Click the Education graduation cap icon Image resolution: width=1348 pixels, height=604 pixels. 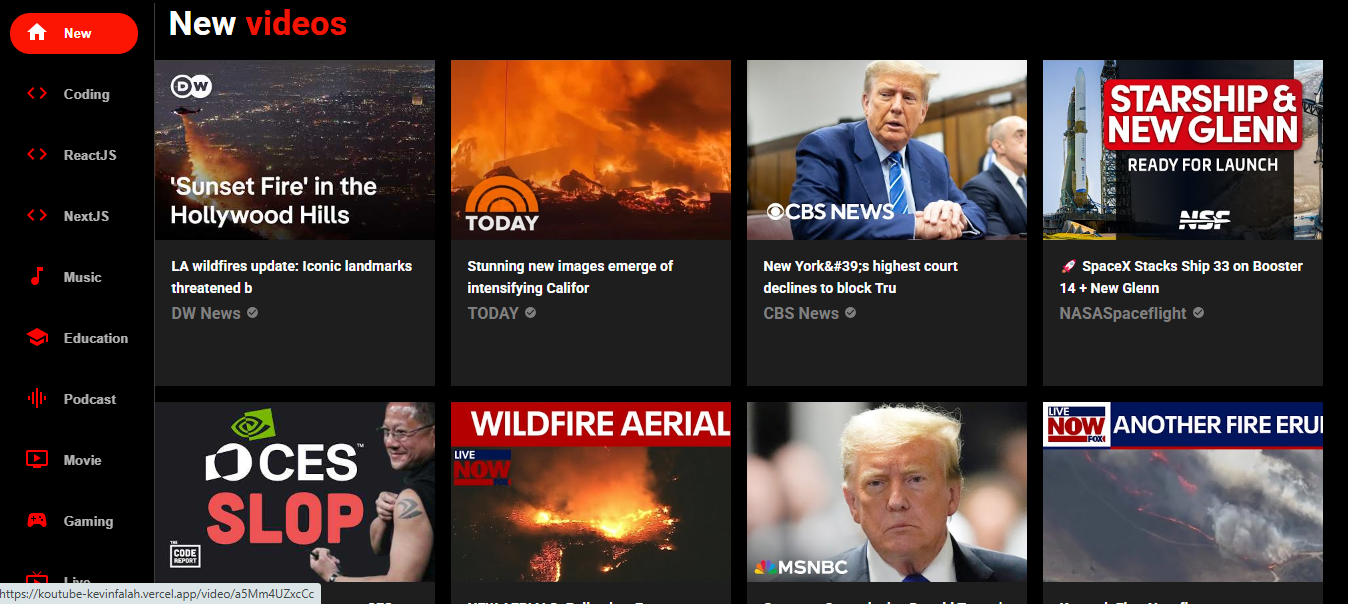click(37, 338)
